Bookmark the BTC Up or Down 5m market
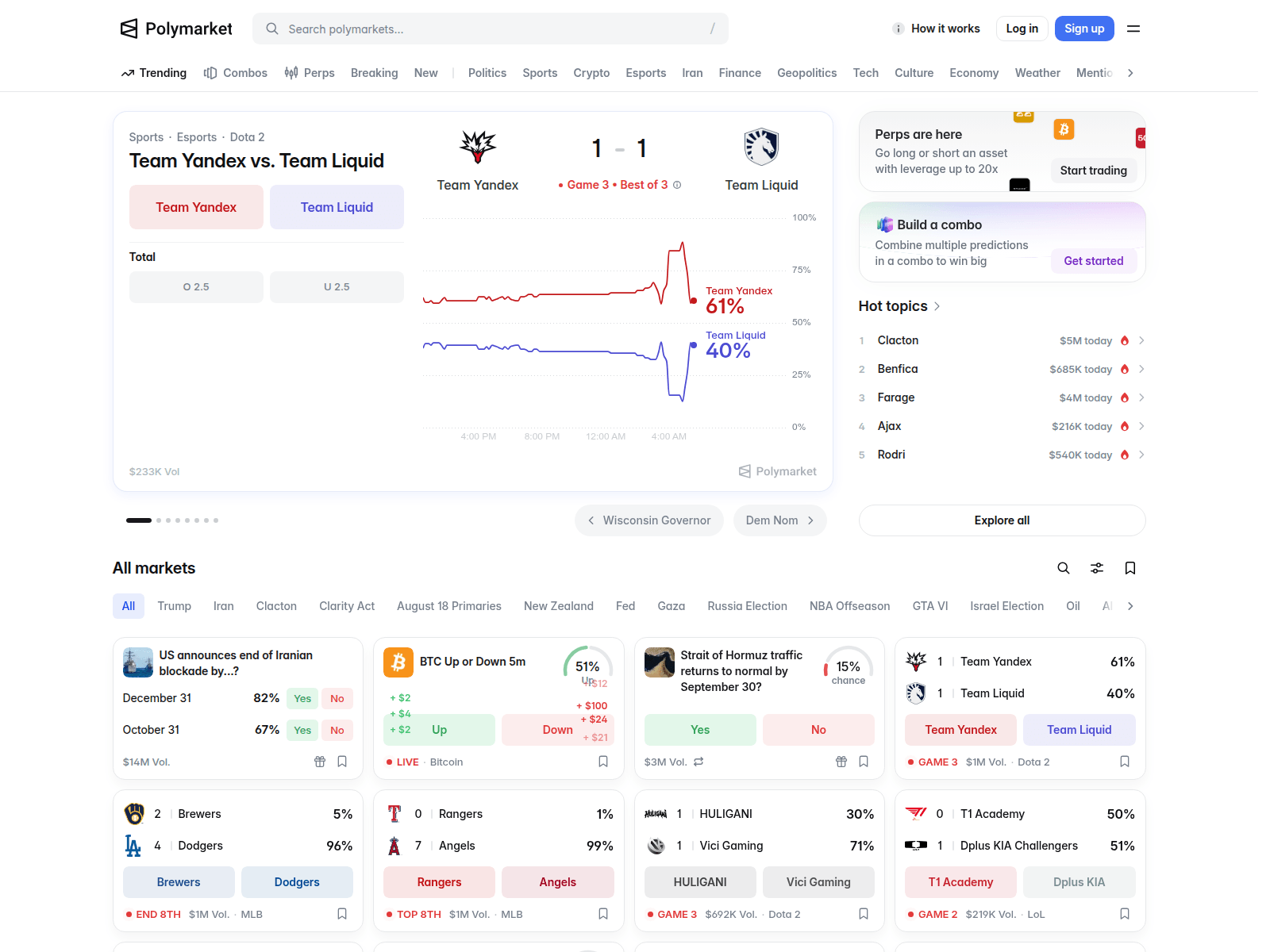This screenshot has width=1270, height=952. (603, 762)
